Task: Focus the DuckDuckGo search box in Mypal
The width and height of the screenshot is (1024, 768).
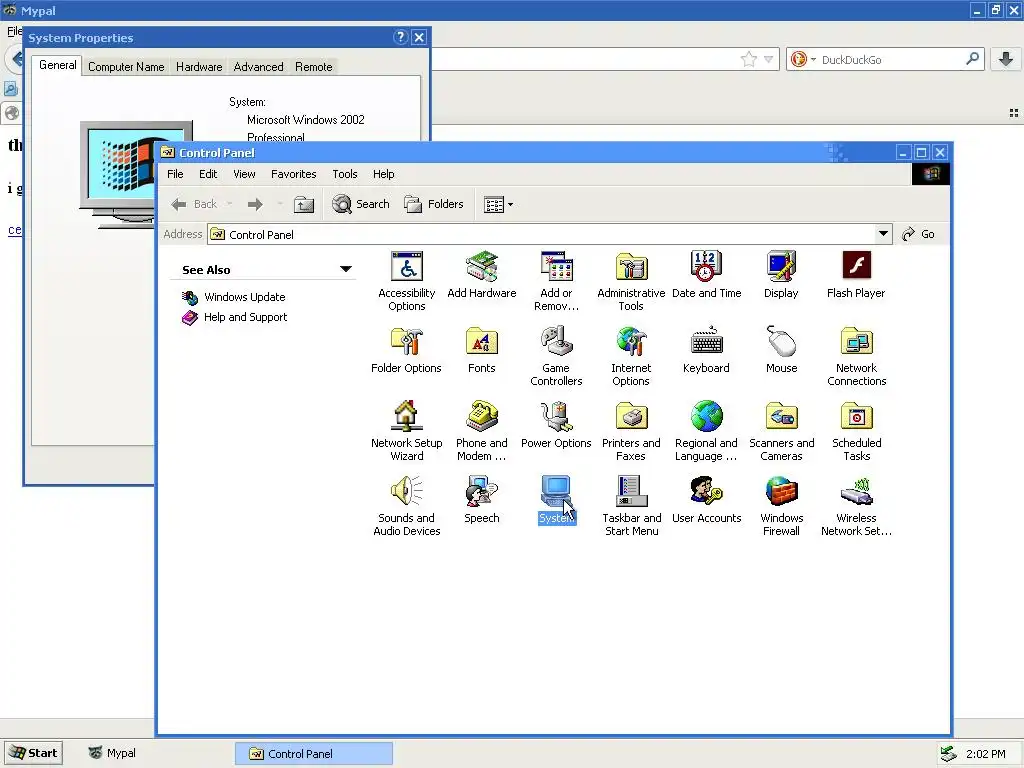Action: point(889,59)
